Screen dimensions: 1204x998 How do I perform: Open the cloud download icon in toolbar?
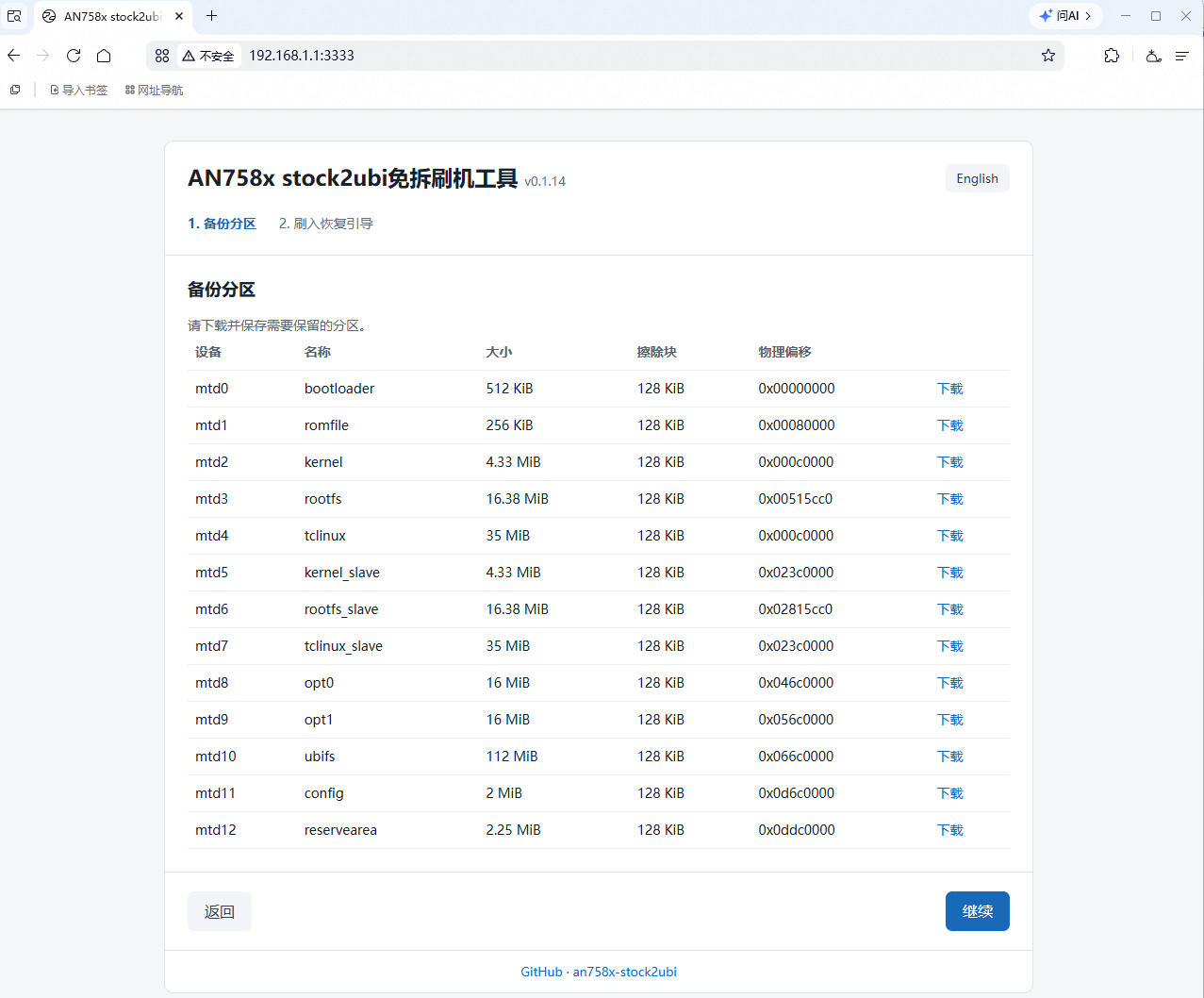[1153, 56]
